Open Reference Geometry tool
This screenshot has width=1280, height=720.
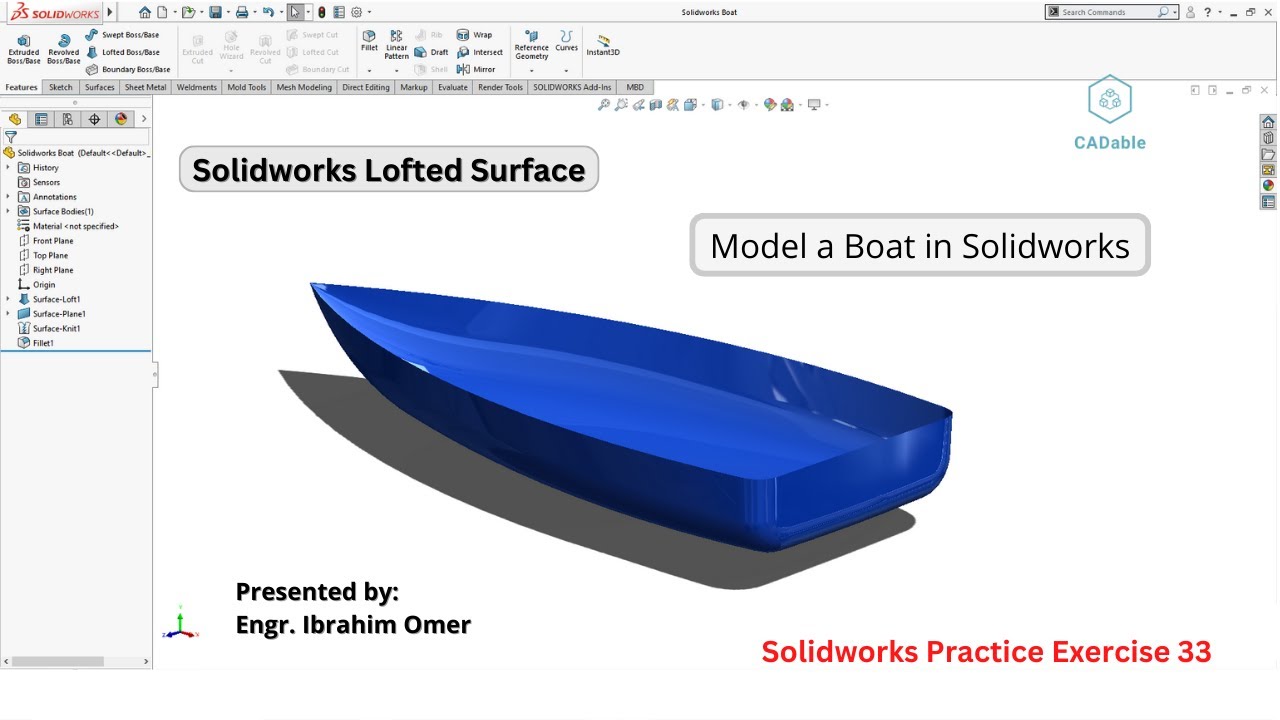pos(531,46)
